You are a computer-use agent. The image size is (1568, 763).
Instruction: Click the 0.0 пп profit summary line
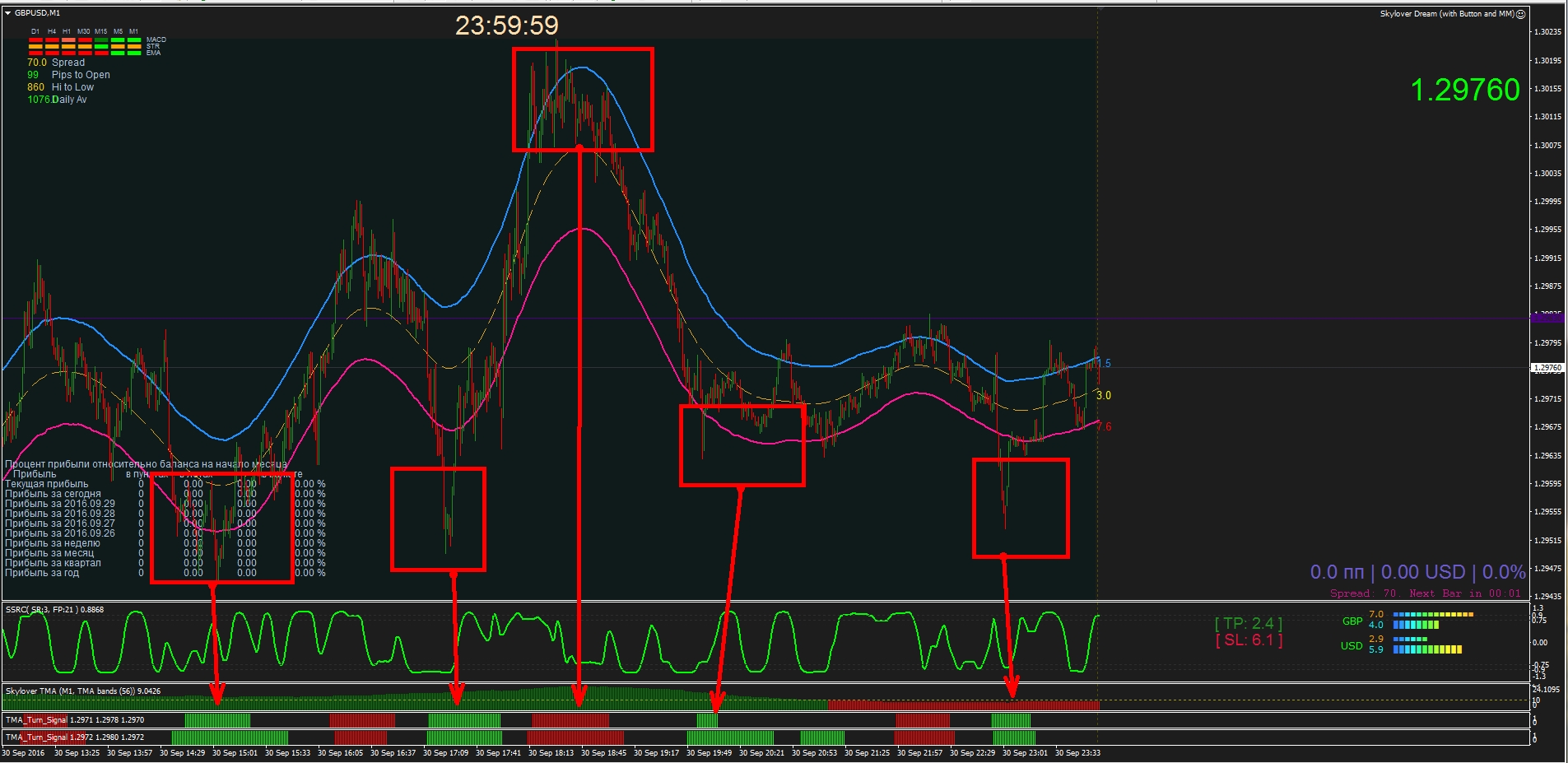click(x=1417, y=572)
